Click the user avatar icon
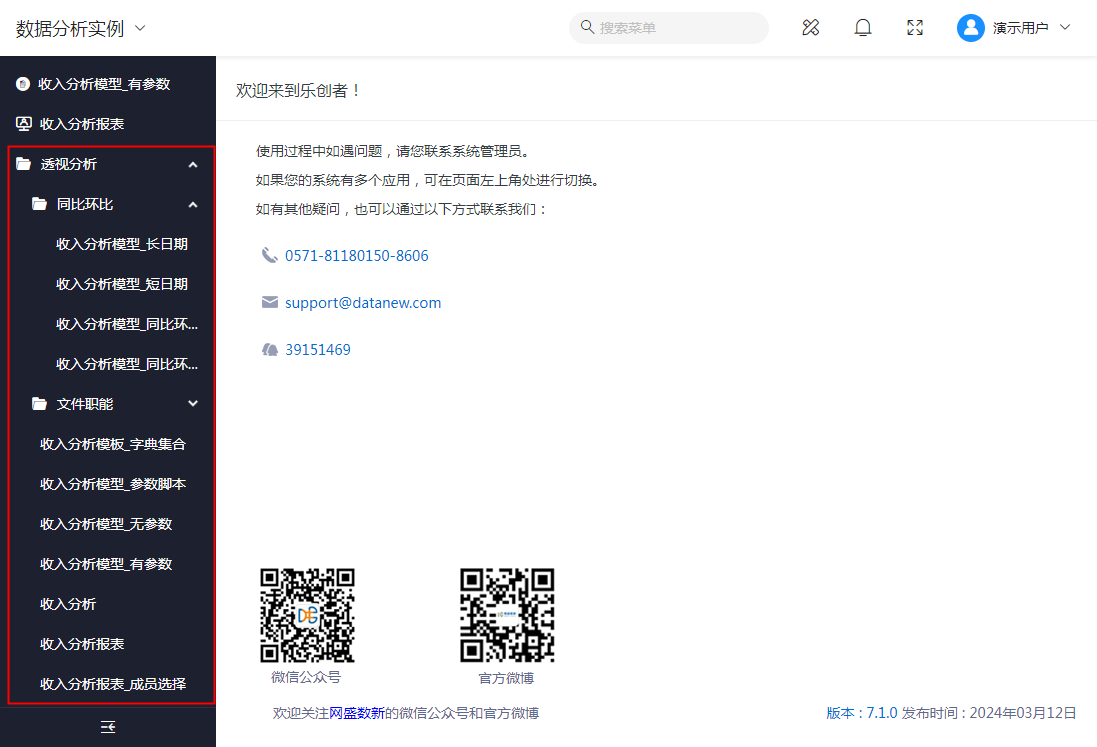 970,28
